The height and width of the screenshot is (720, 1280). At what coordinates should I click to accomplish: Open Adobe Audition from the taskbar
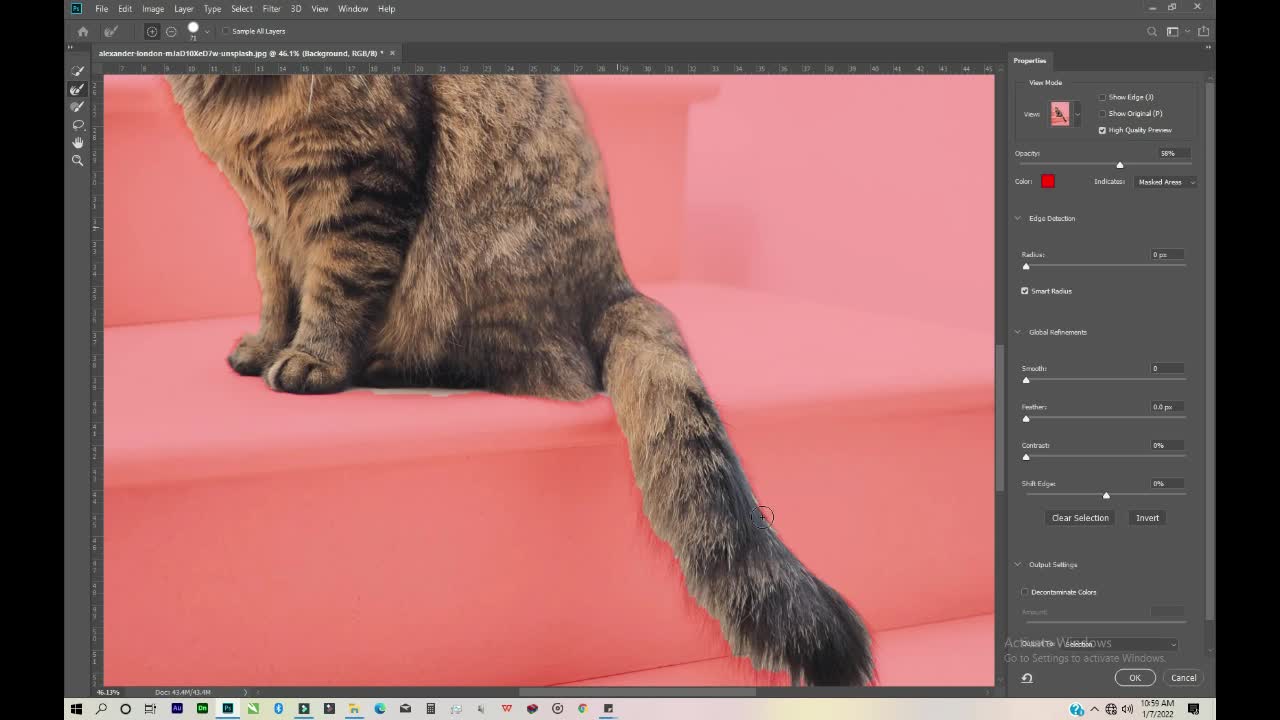[x=177, y=709]
